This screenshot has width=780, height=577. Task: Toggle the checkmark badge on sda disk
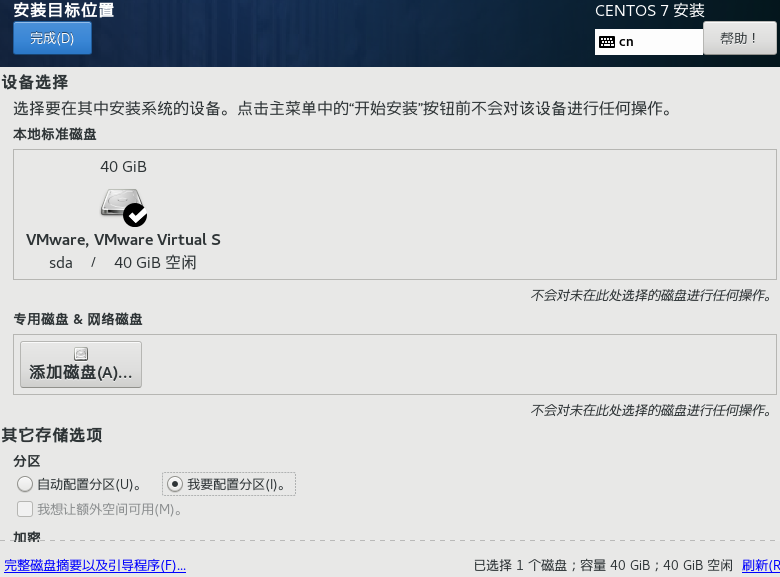pyautogui.click(x=135, y=215)
